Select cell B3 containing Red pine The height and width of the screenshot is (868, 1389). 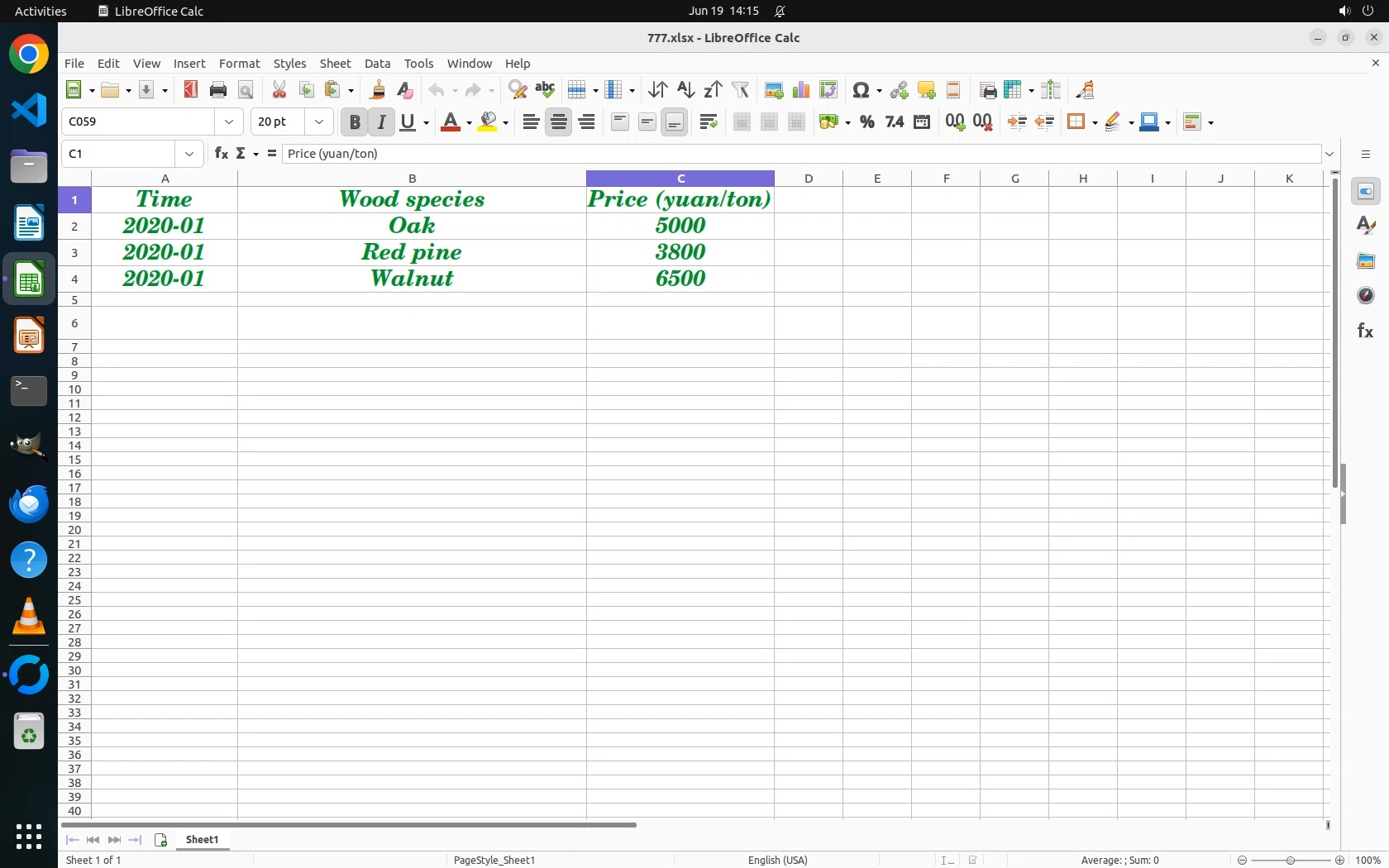pyautogui.click(x=412, y=252)
